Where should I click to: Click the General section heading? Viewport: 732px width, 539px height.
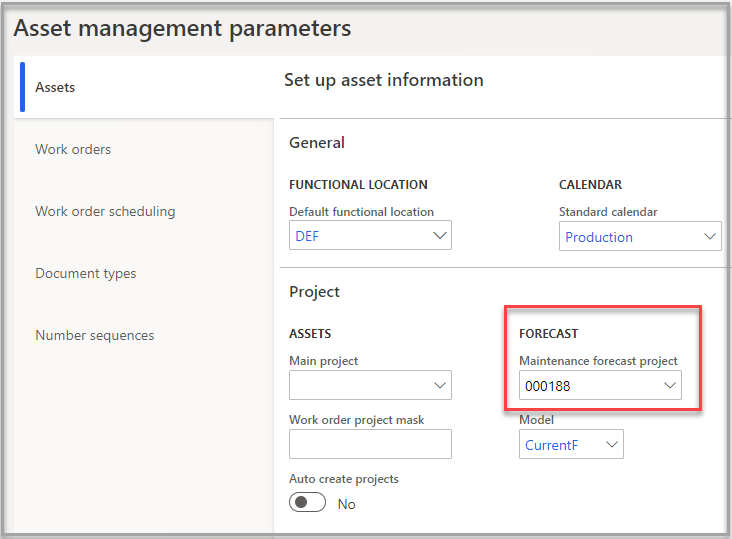click(x=317, y=142)
